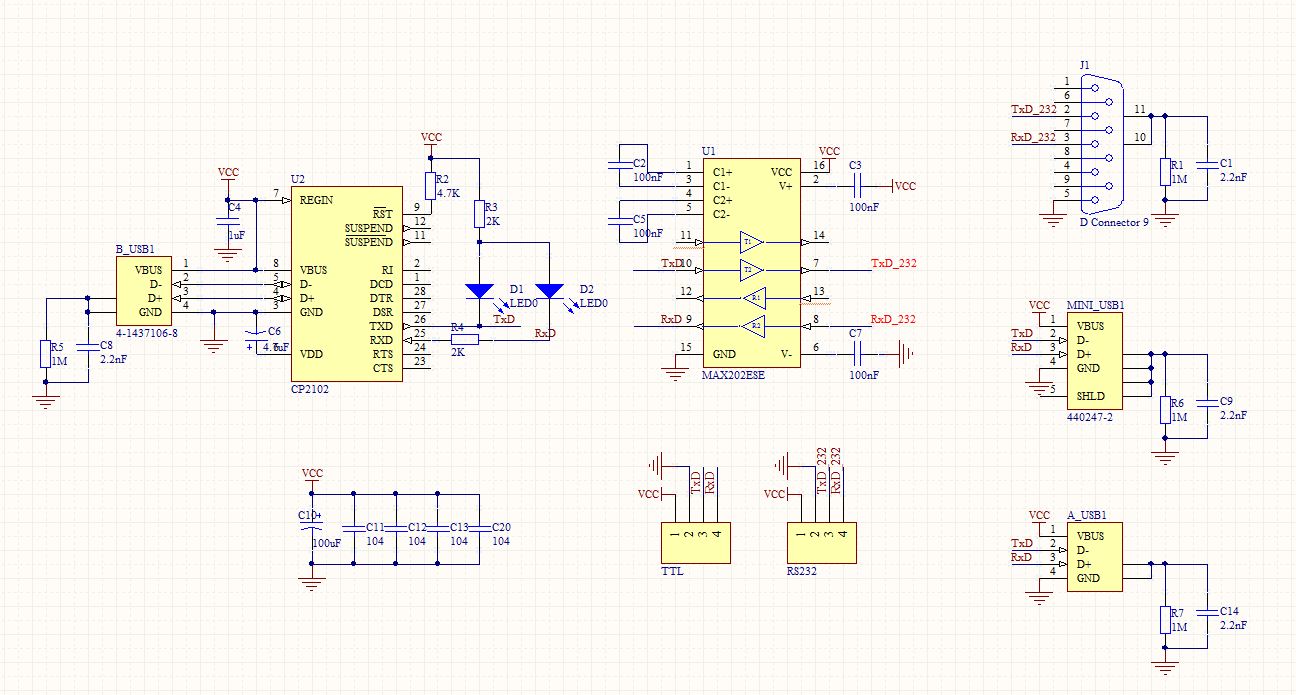The height and width of the screenshot is (695, 1296).
Task: Click the "C2+" pin label on U1
Action: pyautogui.click(x=723, y=200)
